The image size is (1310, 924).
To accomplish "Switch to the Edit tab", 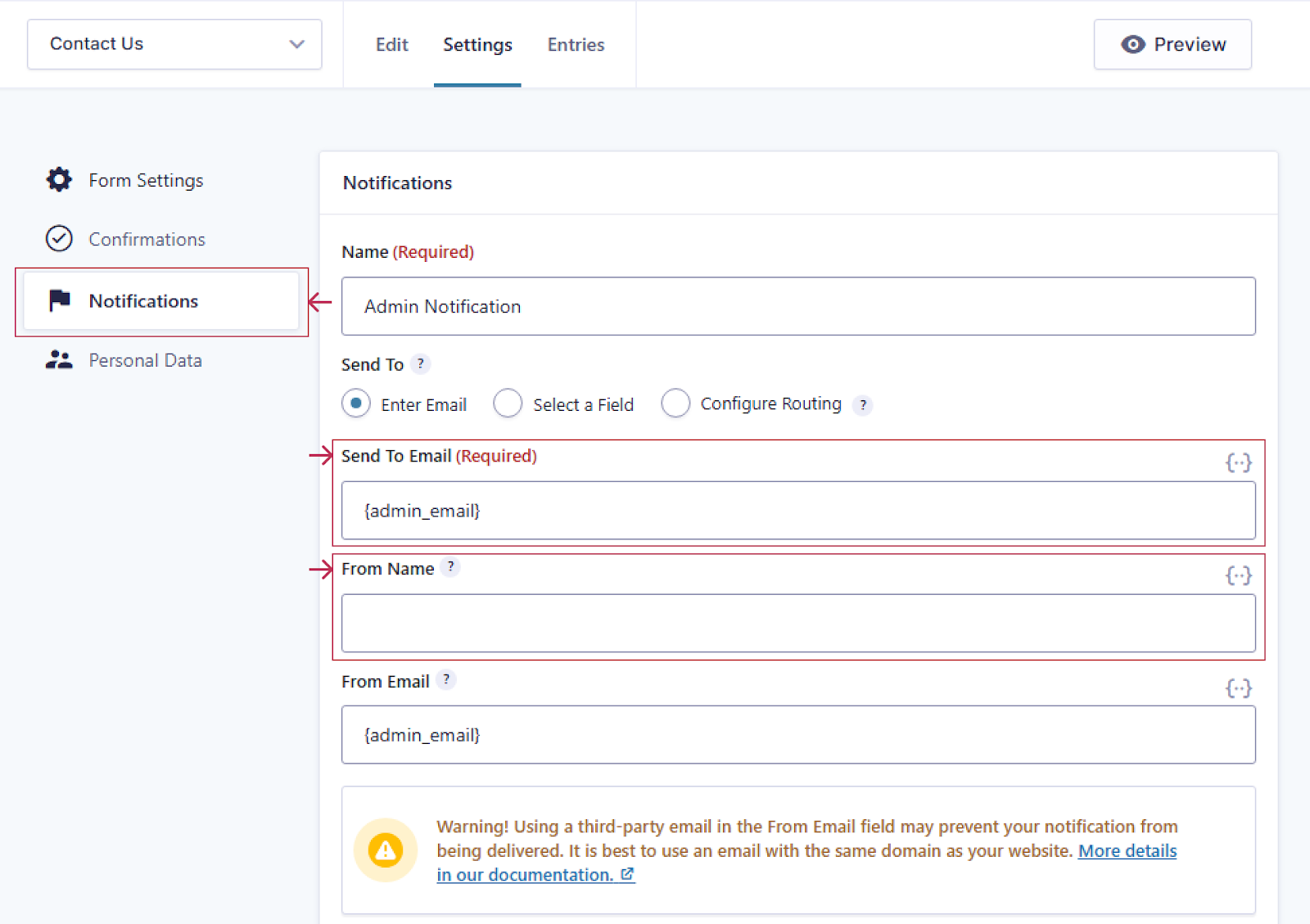I will tap(391, 45).
